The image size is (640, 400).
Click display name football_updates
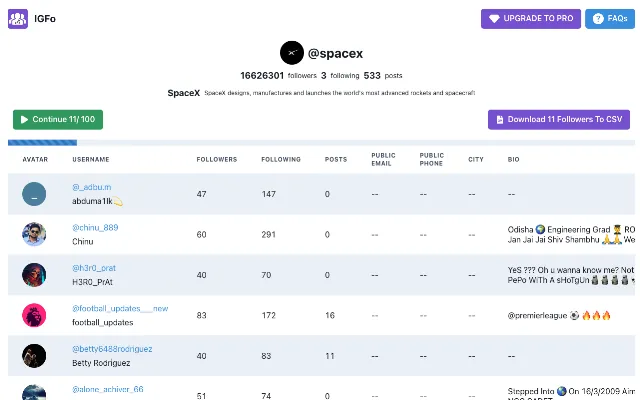coord(103,322)
